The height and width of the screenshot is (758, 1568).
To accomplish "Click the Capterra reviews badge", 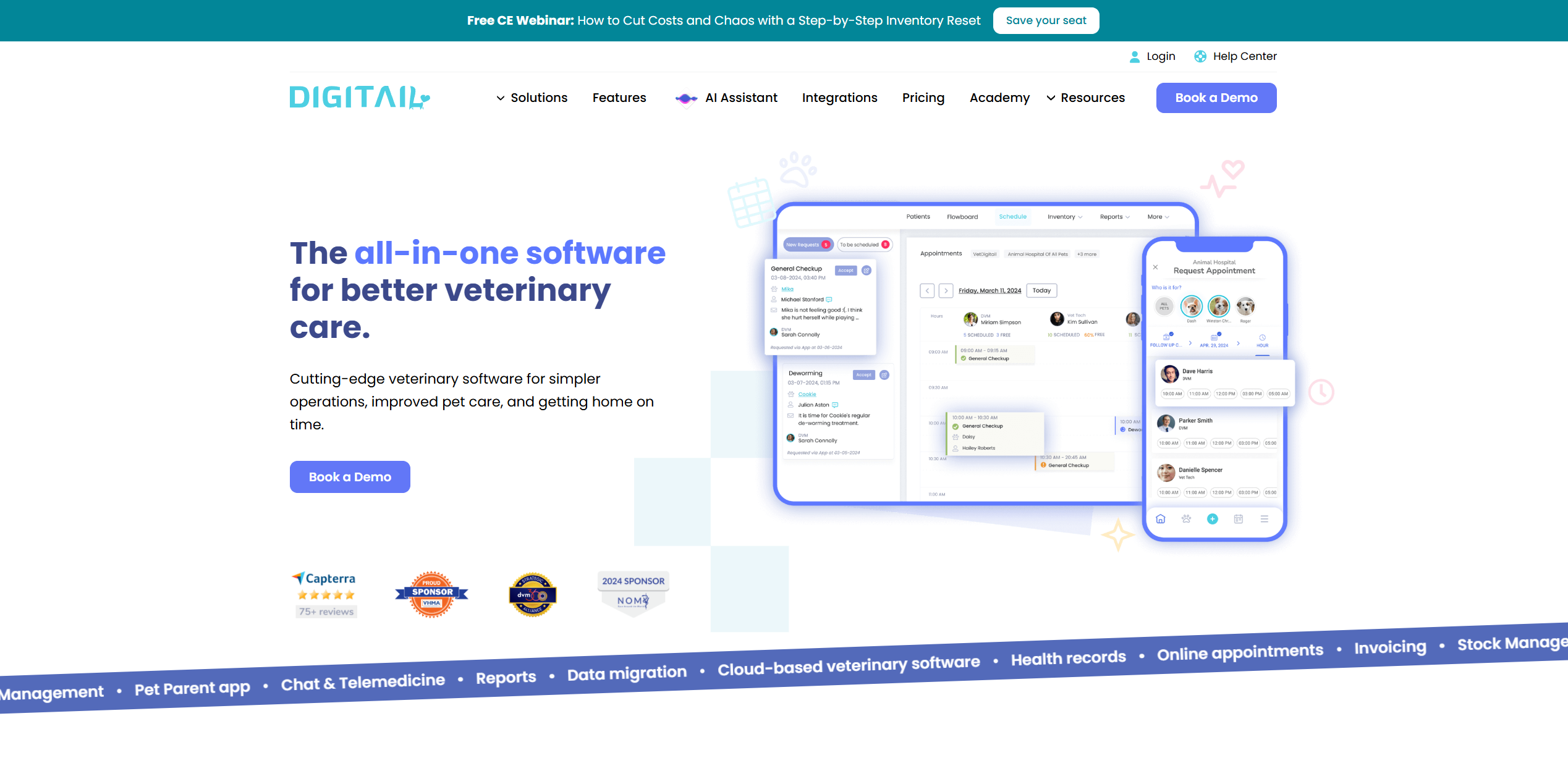I will pyautogui.click(x=326, y=594).
